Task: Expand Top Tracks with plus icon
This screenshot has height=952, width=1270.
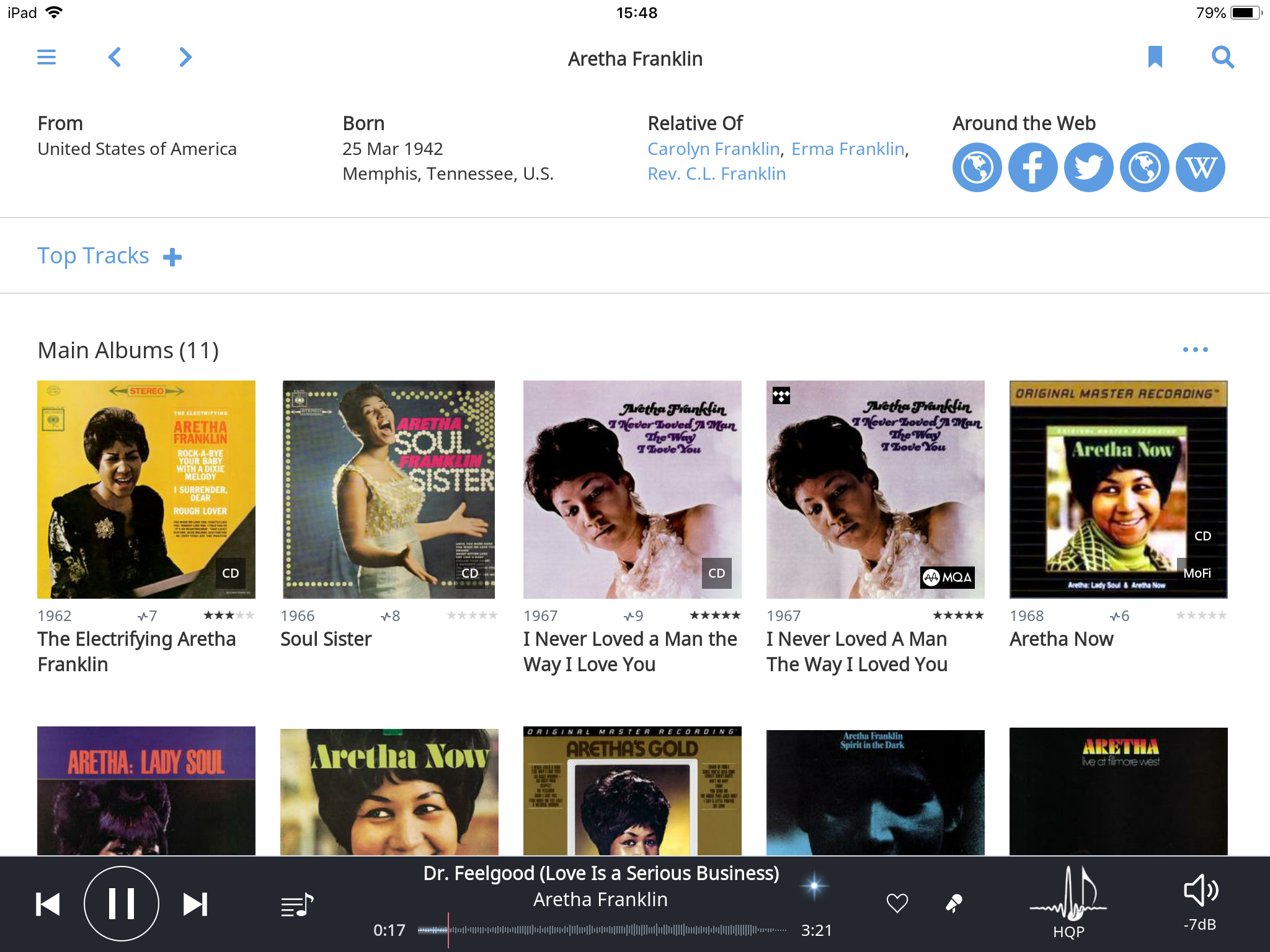Action: point(172,257)
